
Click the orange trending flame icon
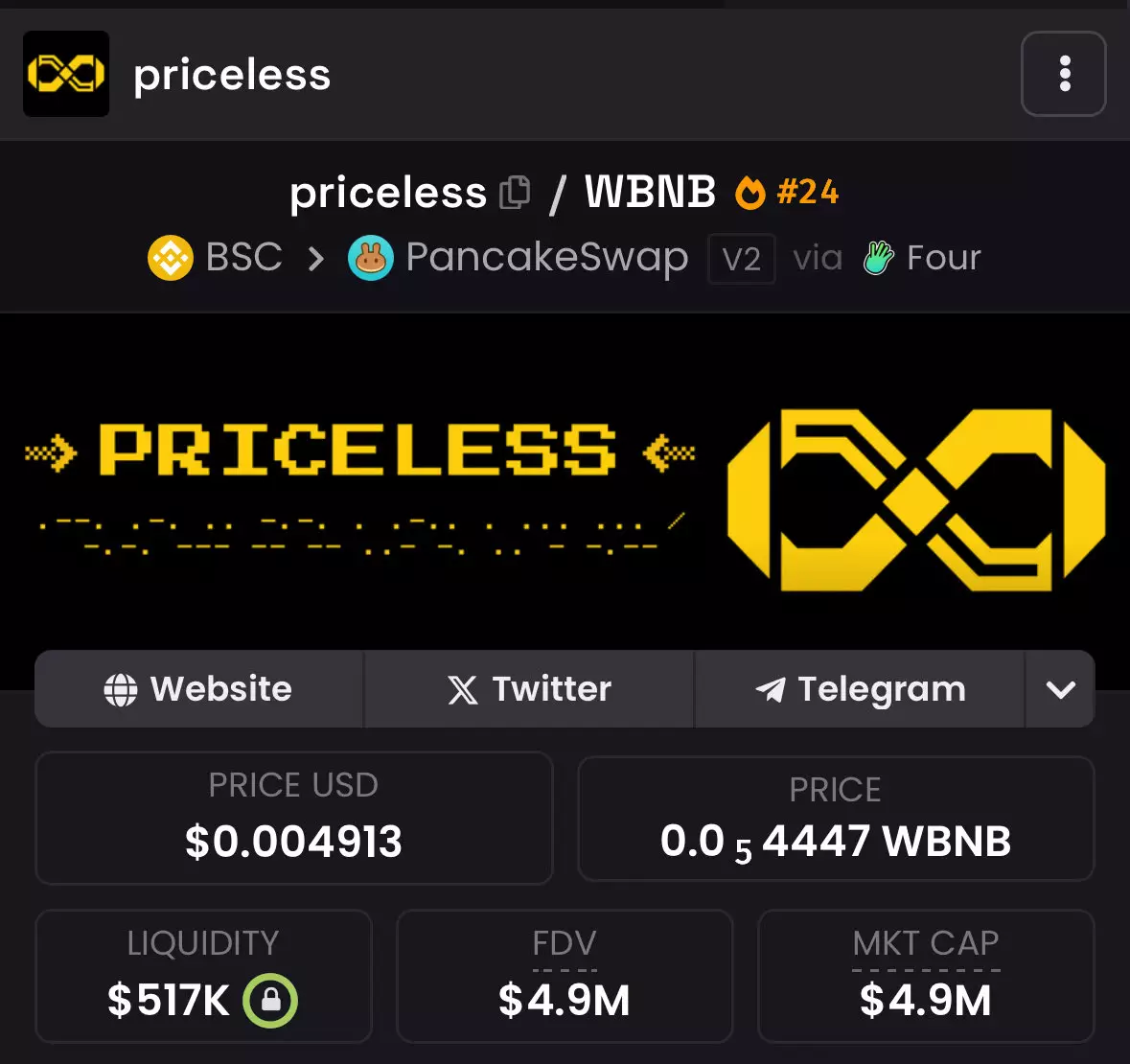749,193
